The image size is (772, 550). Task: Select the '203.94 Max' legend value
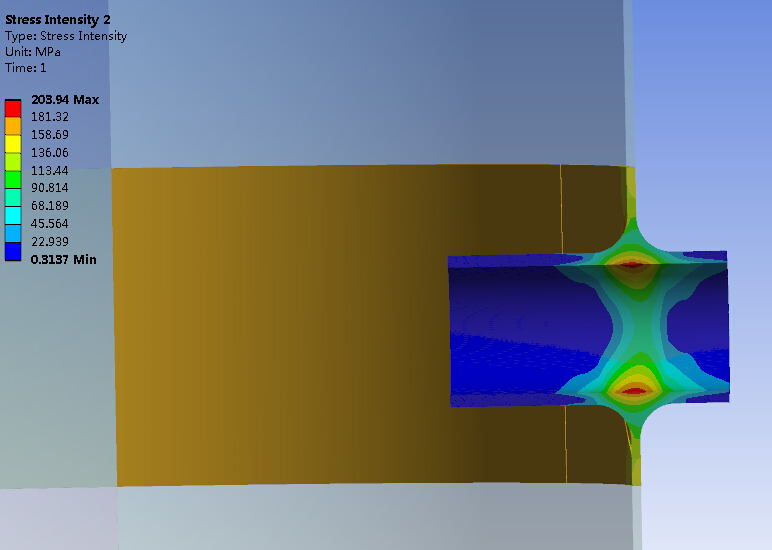(x=65, y=99)
